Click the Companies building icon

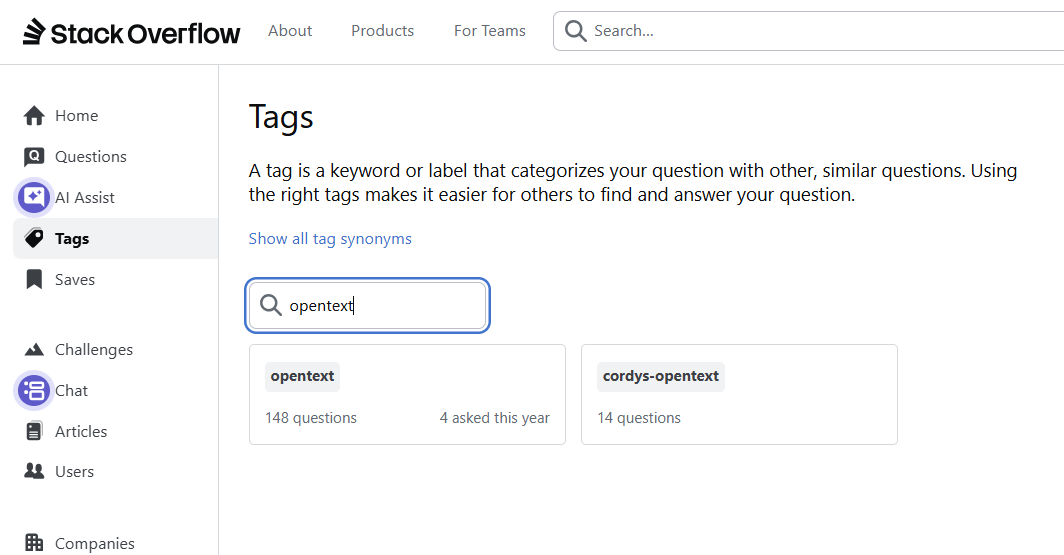pos(34,543)
